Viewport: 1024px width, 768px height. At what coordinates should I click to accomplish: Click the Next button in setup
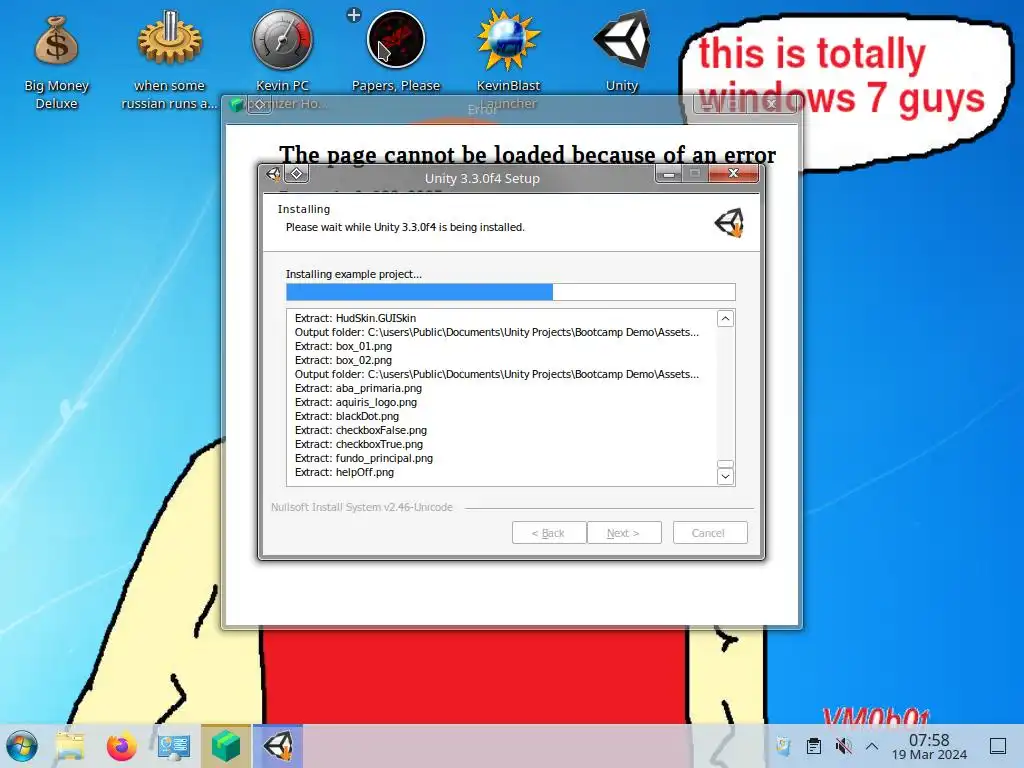coord(624,533)
